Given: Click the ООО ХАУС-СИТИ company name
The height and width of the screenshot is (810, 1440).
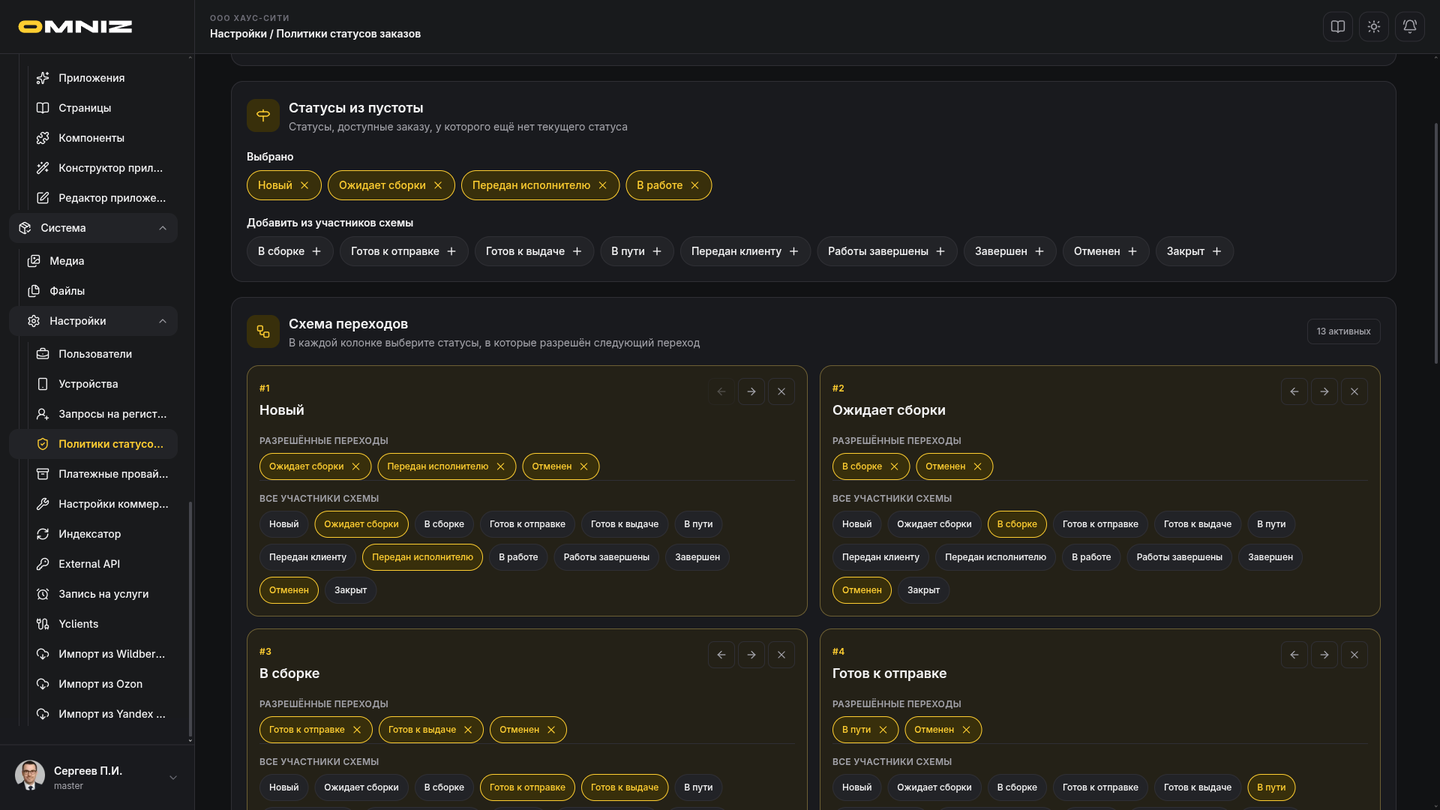Looking at the screenshot, I should tap(249, 18).
